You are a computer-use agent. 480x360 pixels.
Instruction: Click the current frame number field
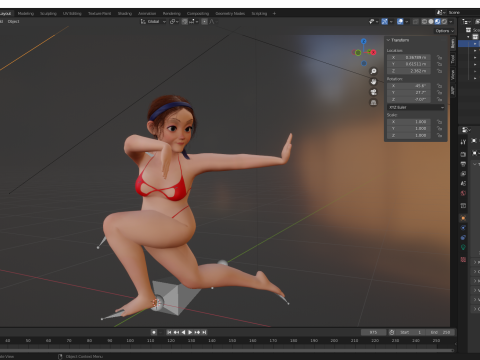point(373,332)
